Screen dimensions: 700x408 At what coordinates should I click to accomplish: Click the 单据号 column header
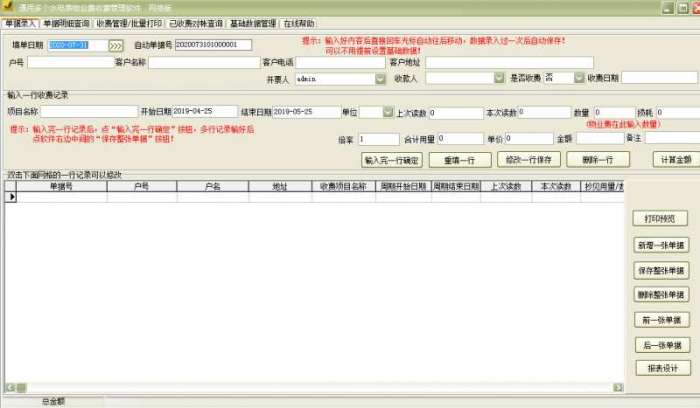pos(61,186)
